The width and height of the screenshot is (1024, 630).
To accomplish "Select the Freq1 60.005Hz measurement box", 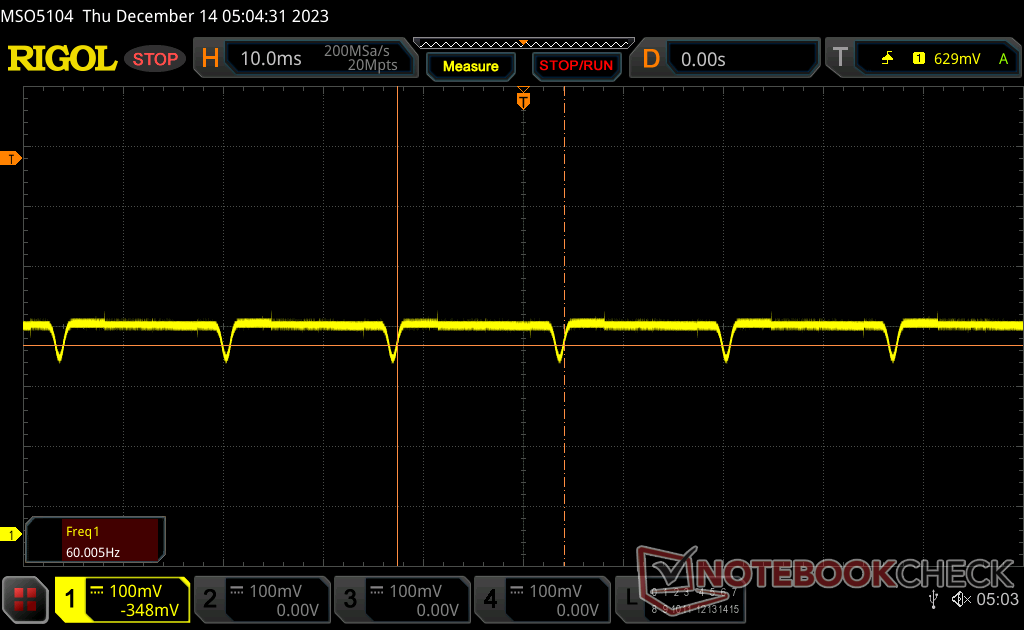I will [96, 539].
